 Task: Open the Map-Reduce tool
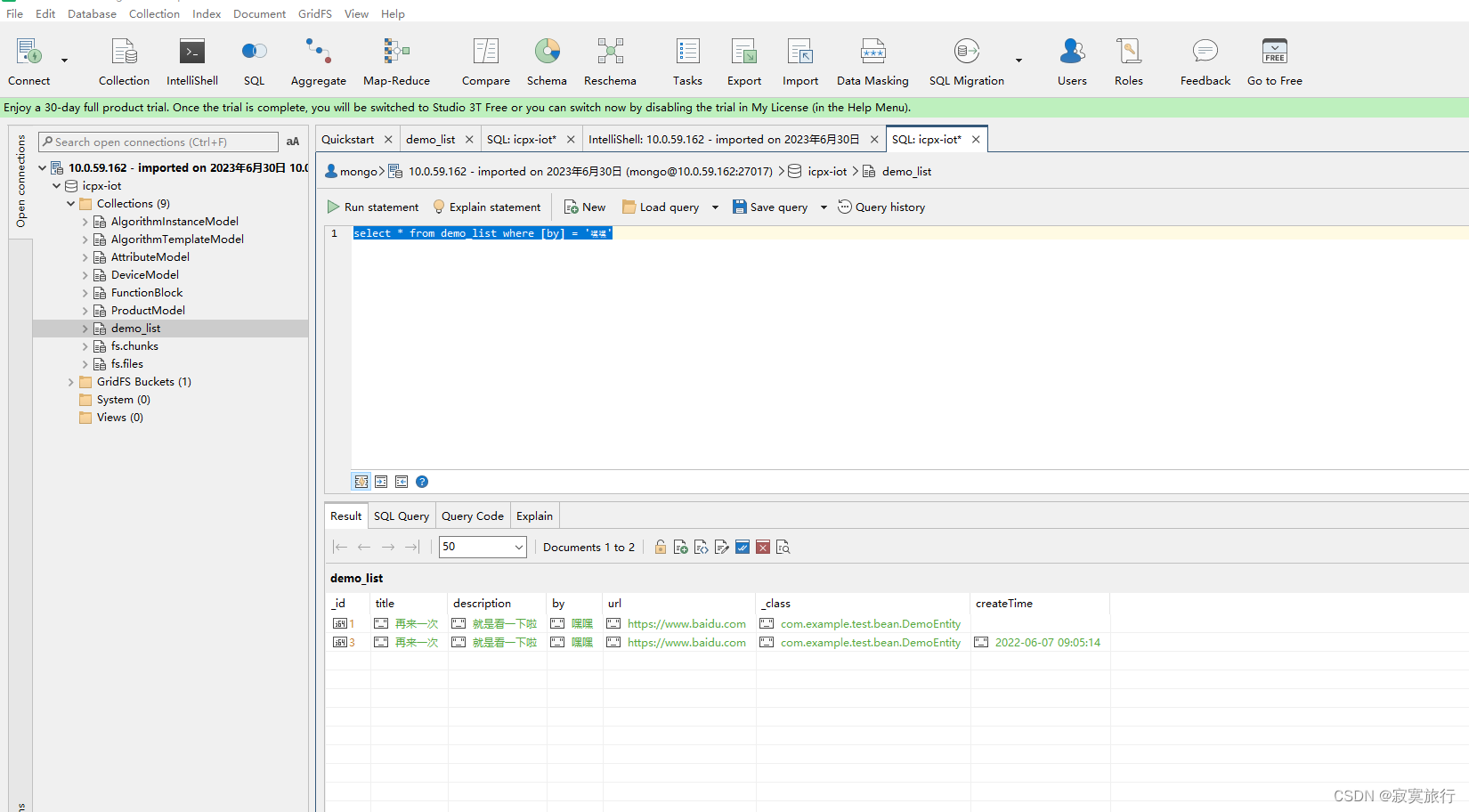point(396,61)
